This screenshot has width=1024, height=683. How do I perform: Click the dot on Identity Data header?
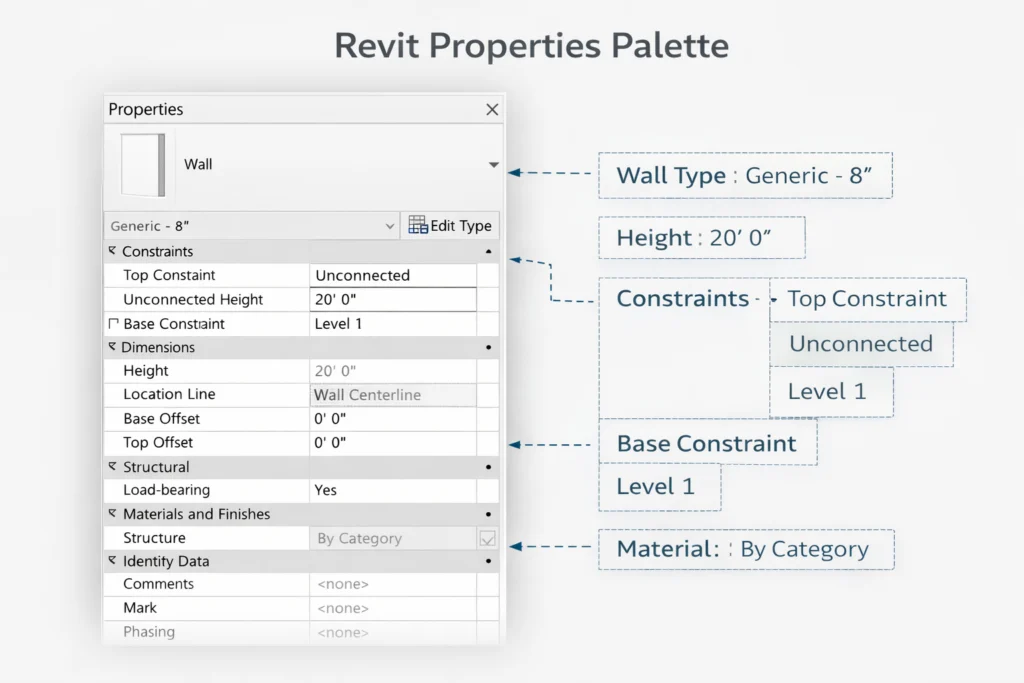[489, 561]
